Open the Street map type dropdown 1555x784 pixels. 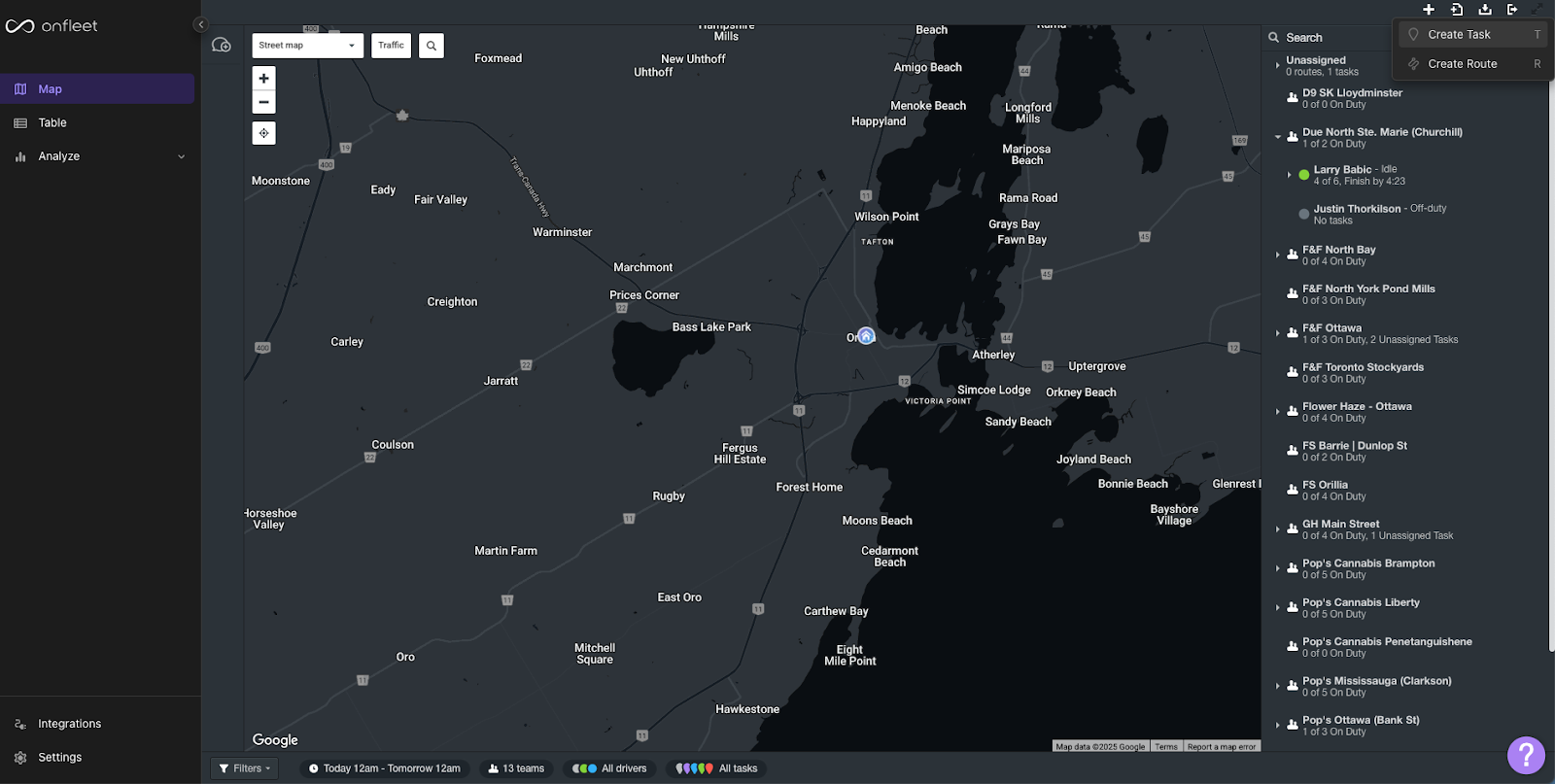pyautogui.click(x=307, y=46)
